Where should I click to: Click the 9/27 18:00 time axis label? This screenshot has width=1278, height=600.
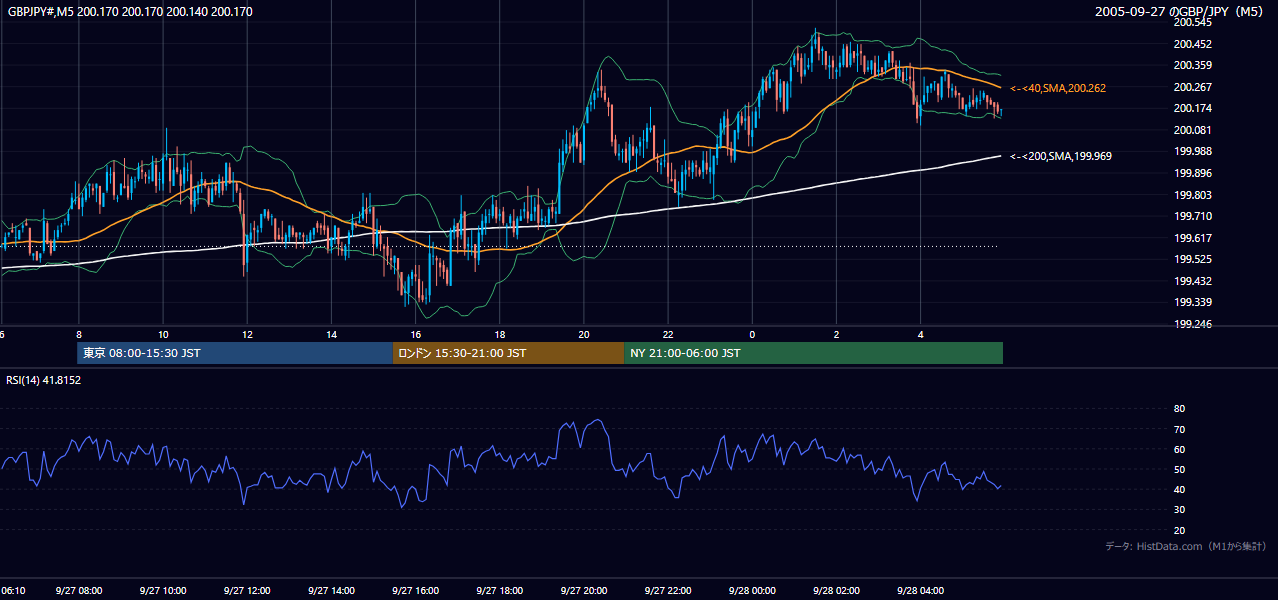point(500,591)
